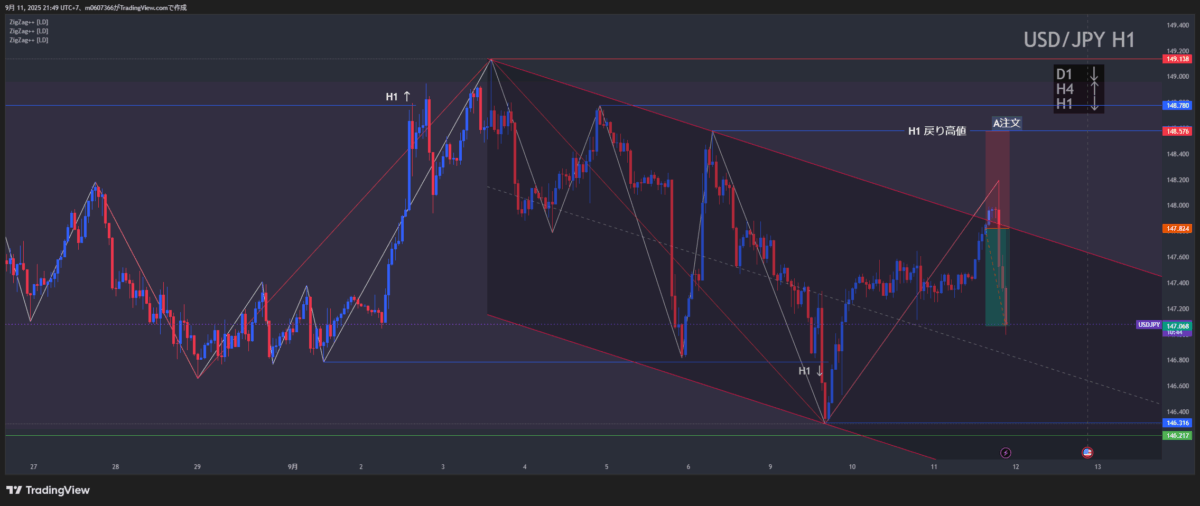This screenshot has width=1200, height=506.
Task: Click the H1 down arrow near the low
Action: (819, 371)
